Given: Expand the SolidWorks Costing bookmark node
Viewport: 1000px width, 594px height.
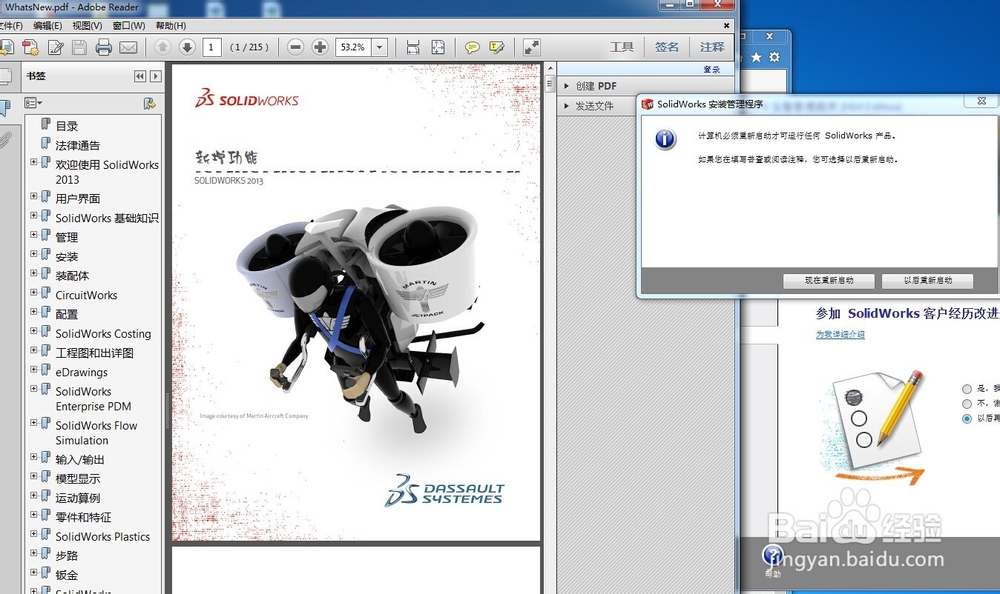Looking at the screenshot, I should coord(34,331).
